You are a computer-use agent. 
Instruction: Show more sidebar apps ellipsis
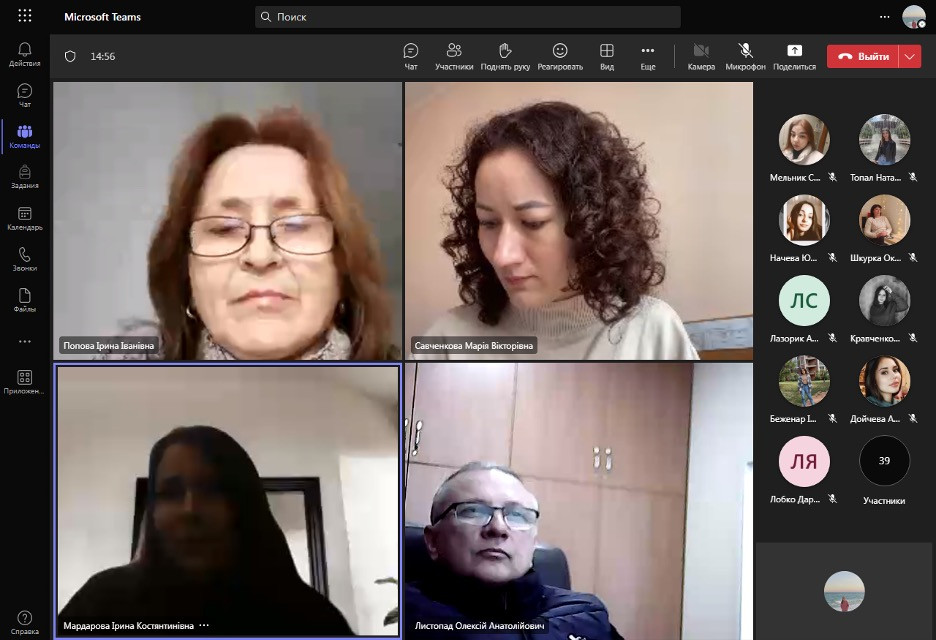coord(24,341)
